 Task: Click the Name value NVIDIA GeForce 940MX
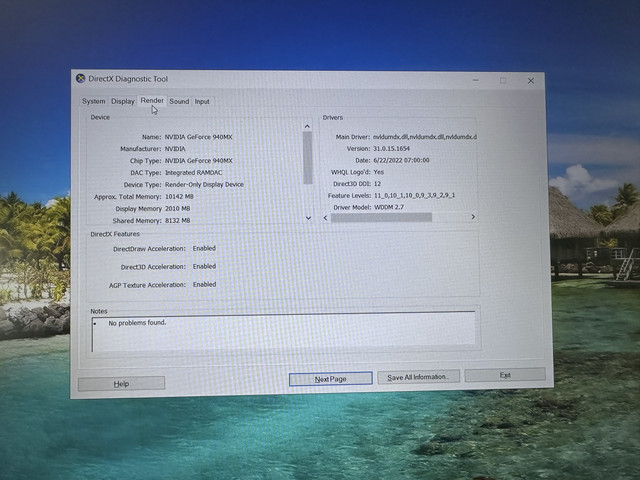(198, 137)
